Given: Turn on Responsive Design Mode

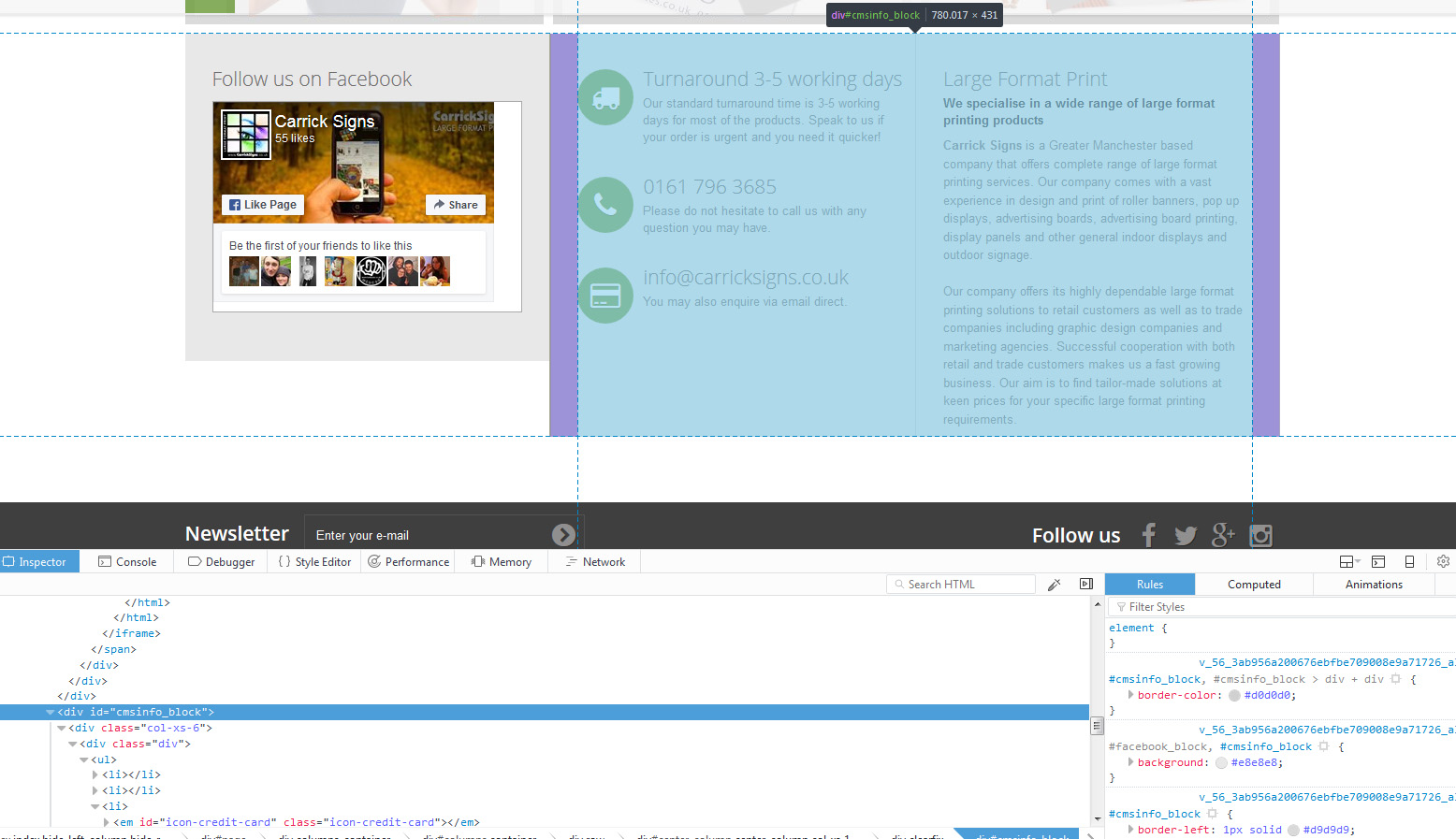Looking at the screenshot, I should coord(1409,561).
